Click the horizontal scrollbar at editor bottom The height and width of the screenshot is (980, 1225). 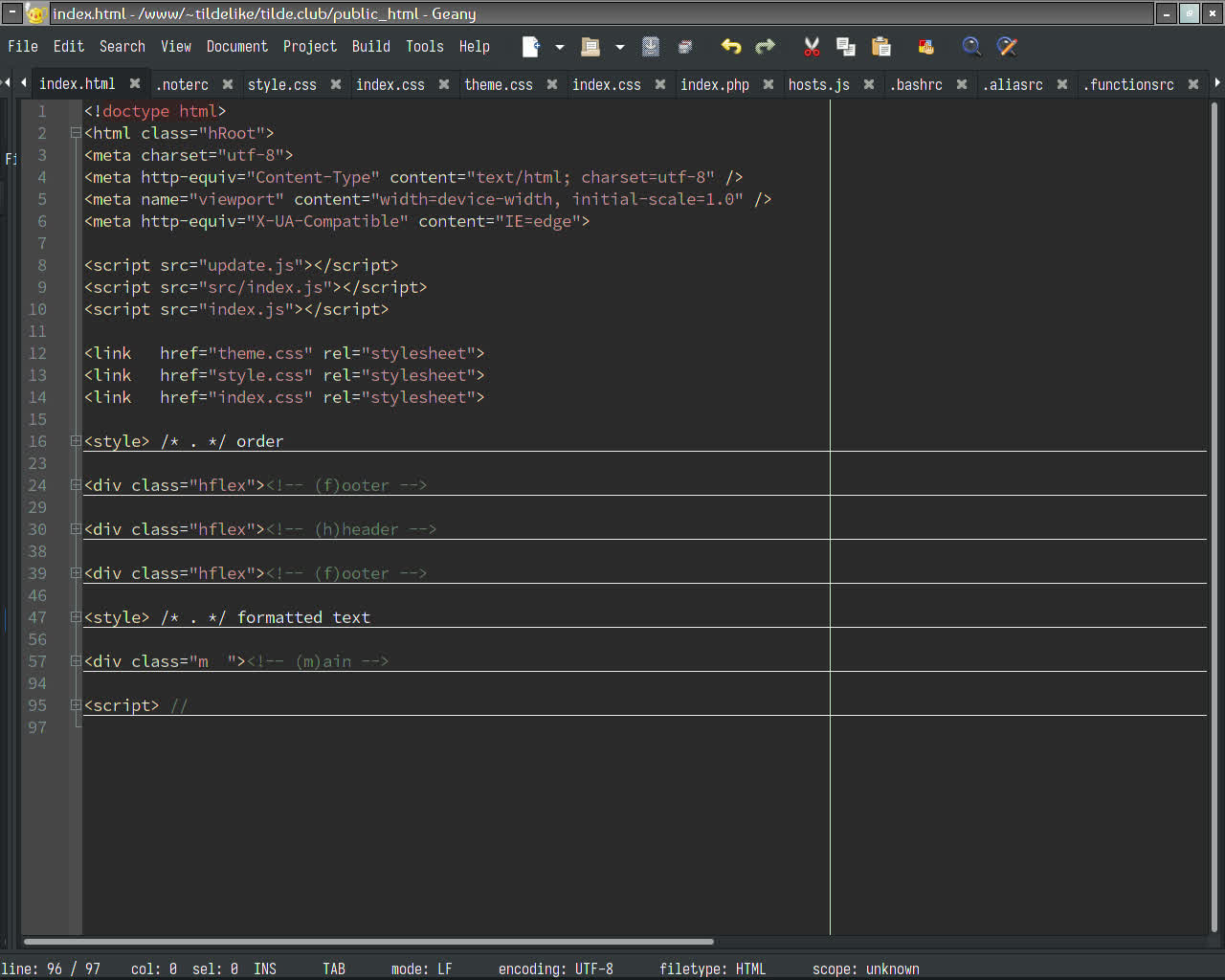pos(368,942)
